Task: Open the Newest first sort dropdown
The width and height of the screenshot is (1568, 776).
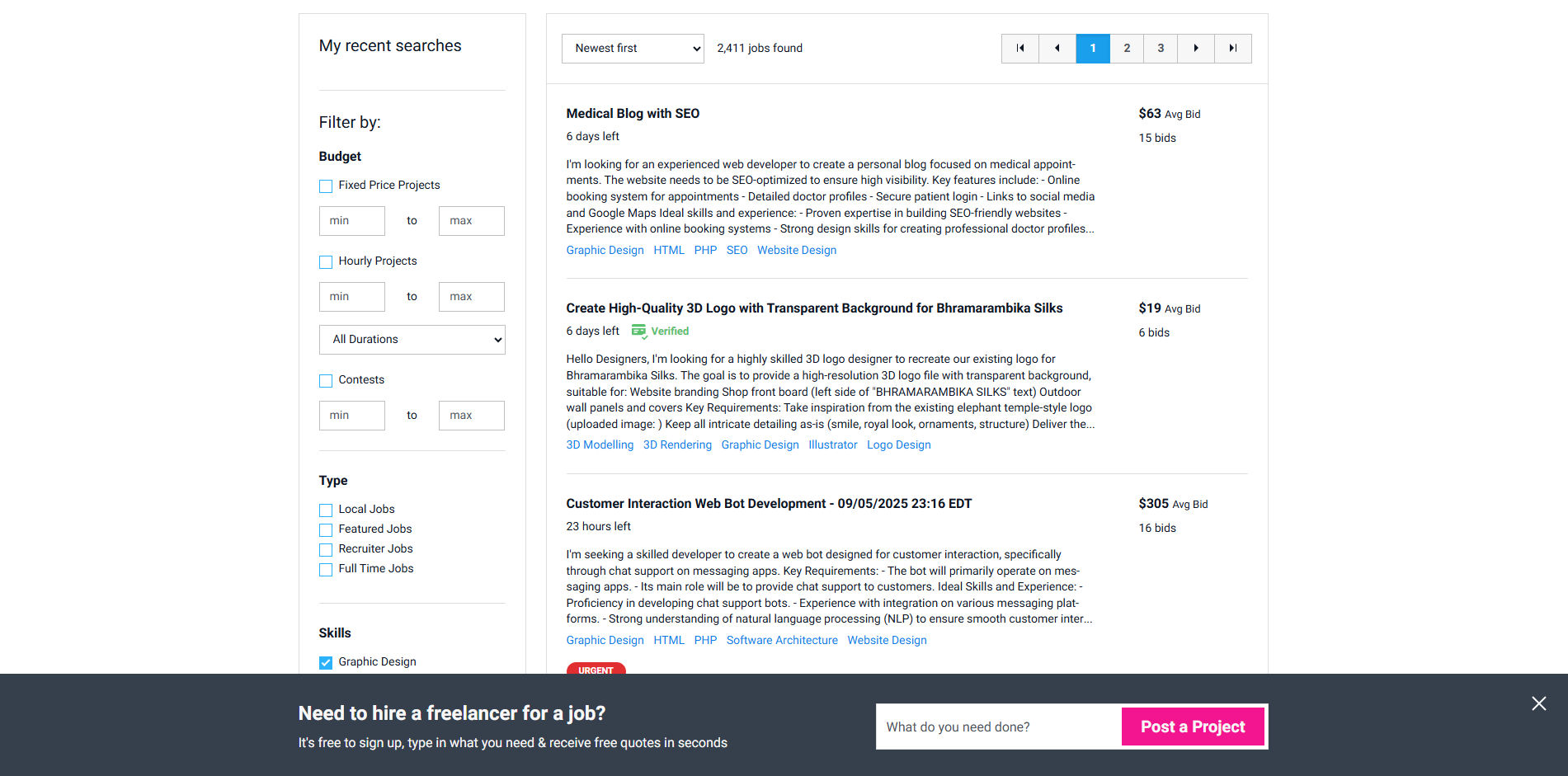Action: (x=632, y=48)
